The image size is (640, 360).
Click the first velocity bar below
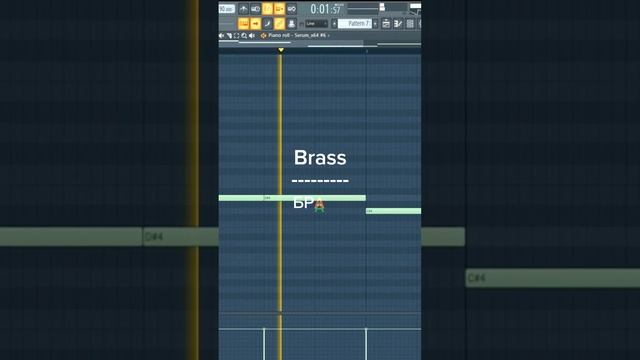click(x=264, y=344)
